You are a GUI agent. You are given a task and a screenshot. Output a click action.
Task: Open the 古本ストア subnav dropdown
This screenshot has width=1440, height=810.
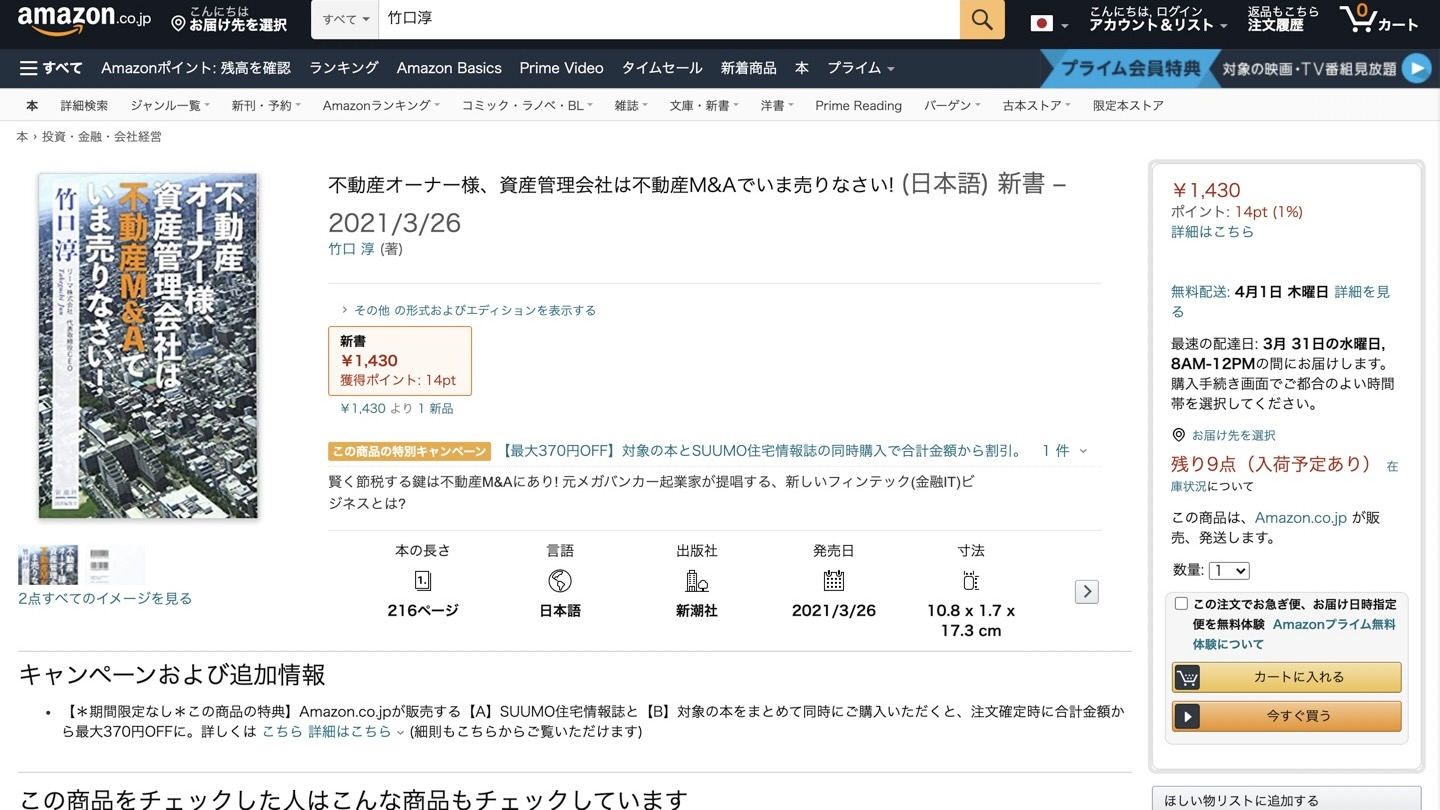[1037, 106]
